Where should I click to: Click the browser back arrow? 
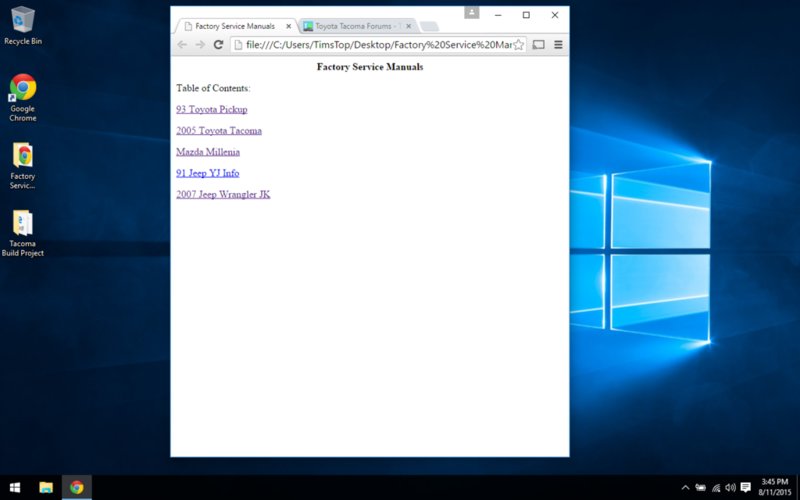tap(182, 45)
